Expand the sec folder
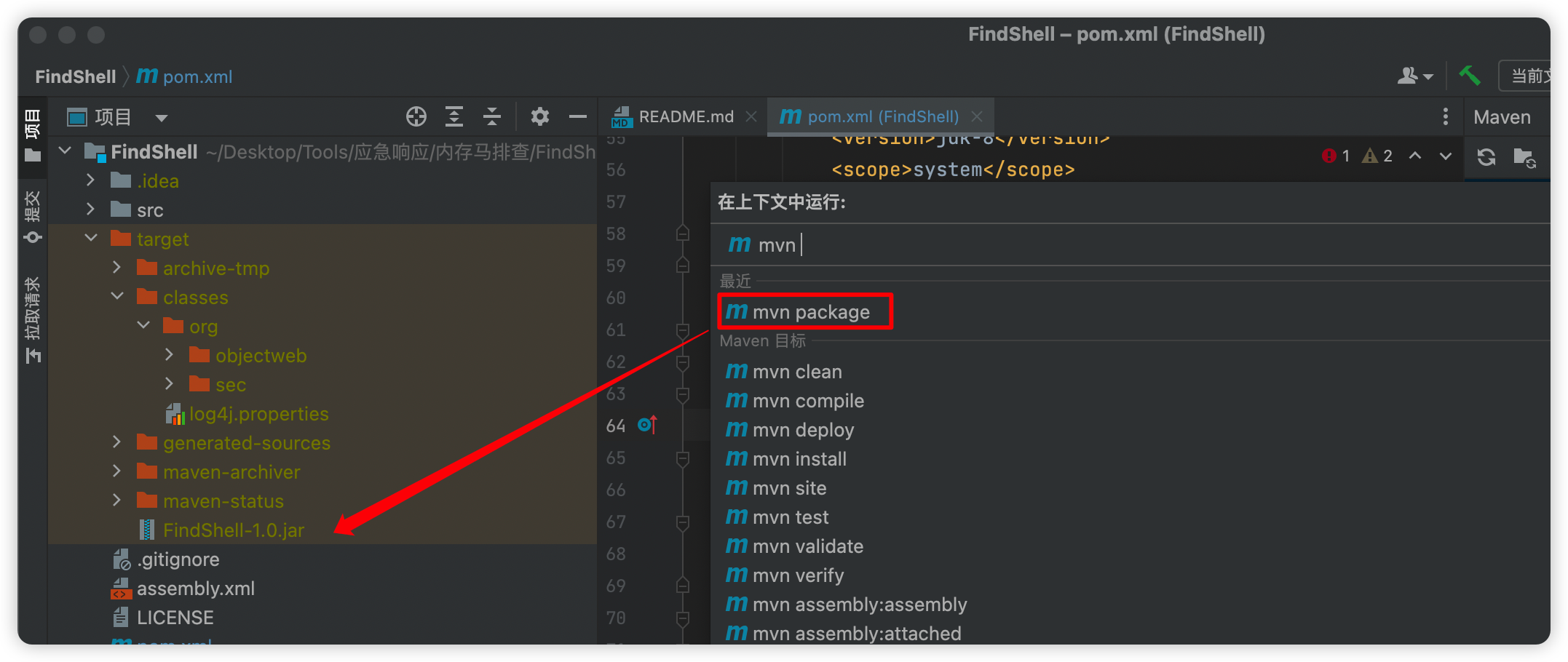 pos(169,384)
